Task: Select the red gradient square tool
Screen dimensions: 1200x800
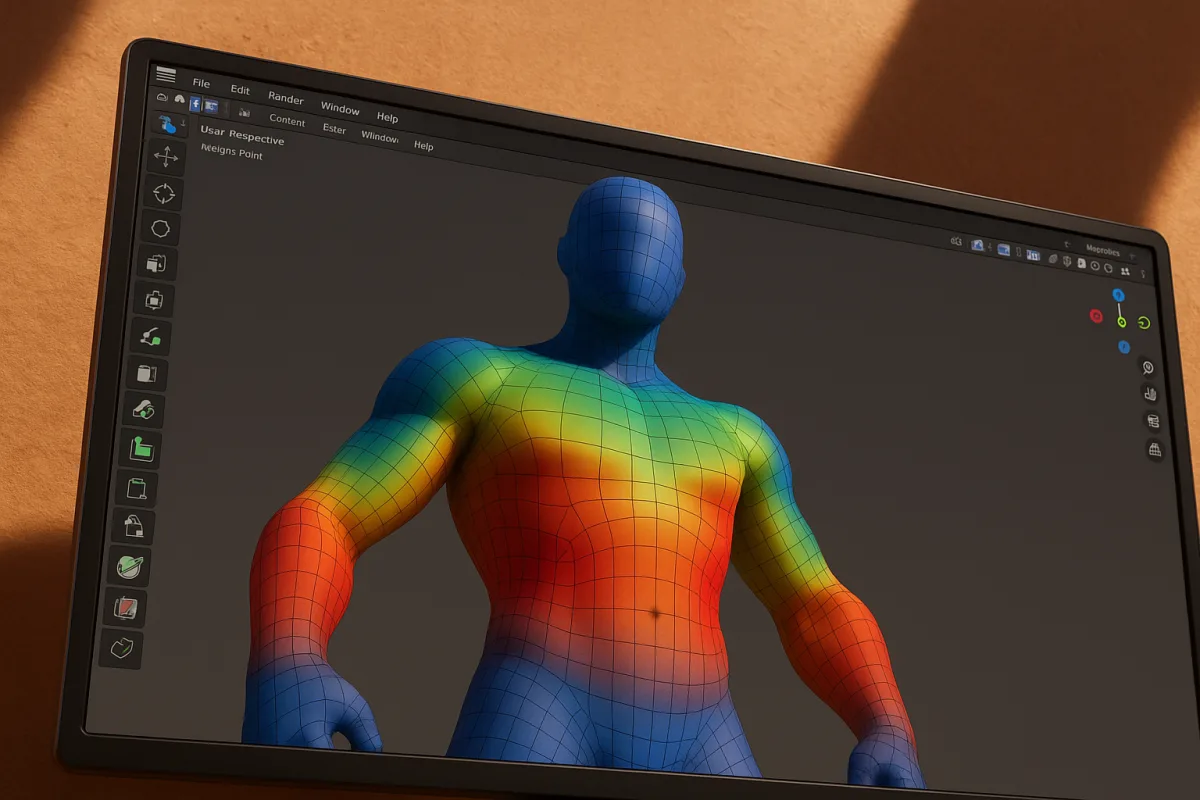Action: (127, 607)
